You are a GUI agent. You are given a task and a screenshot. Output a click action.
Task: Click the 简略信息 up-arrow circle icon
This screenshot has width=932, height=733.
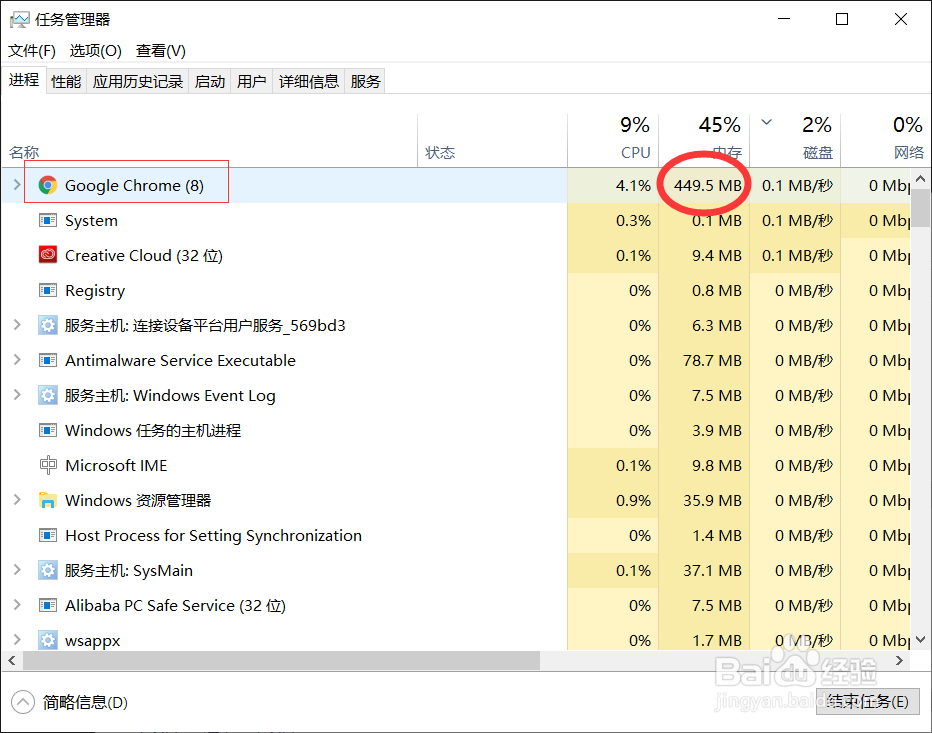coord(23,702)
